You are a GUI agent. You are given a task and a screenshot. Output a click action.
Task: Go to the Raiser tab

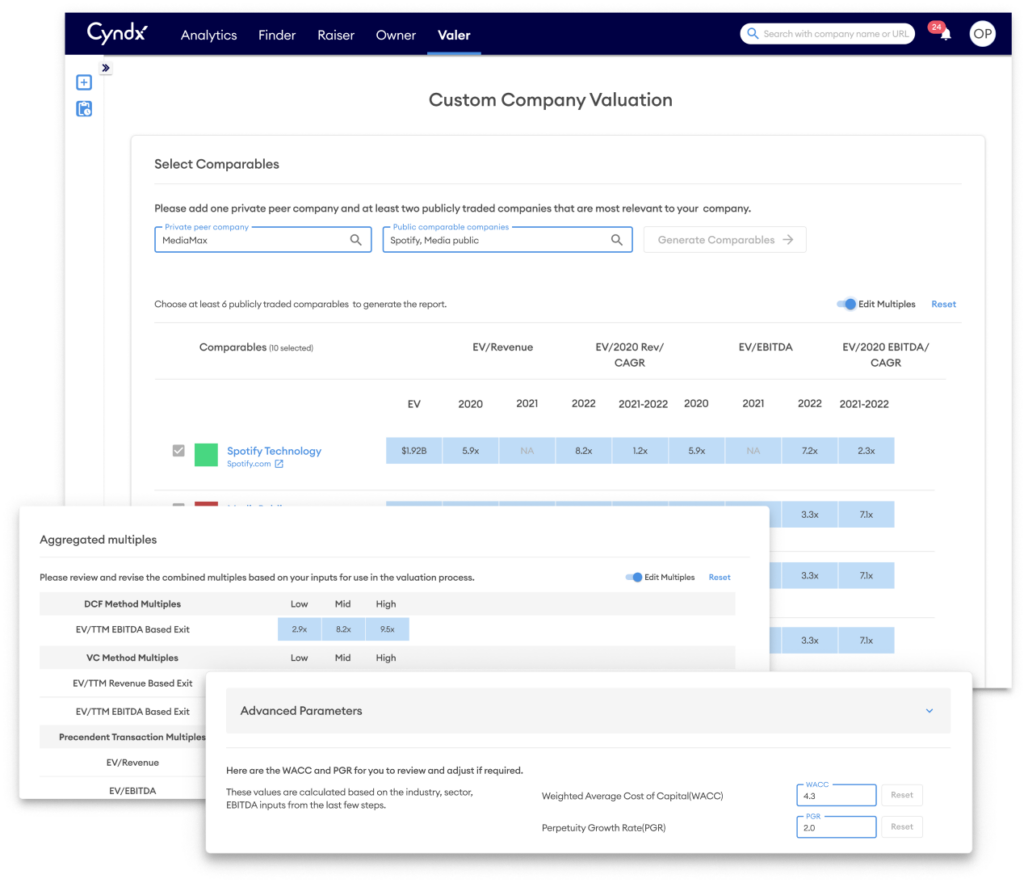[336, 35]
